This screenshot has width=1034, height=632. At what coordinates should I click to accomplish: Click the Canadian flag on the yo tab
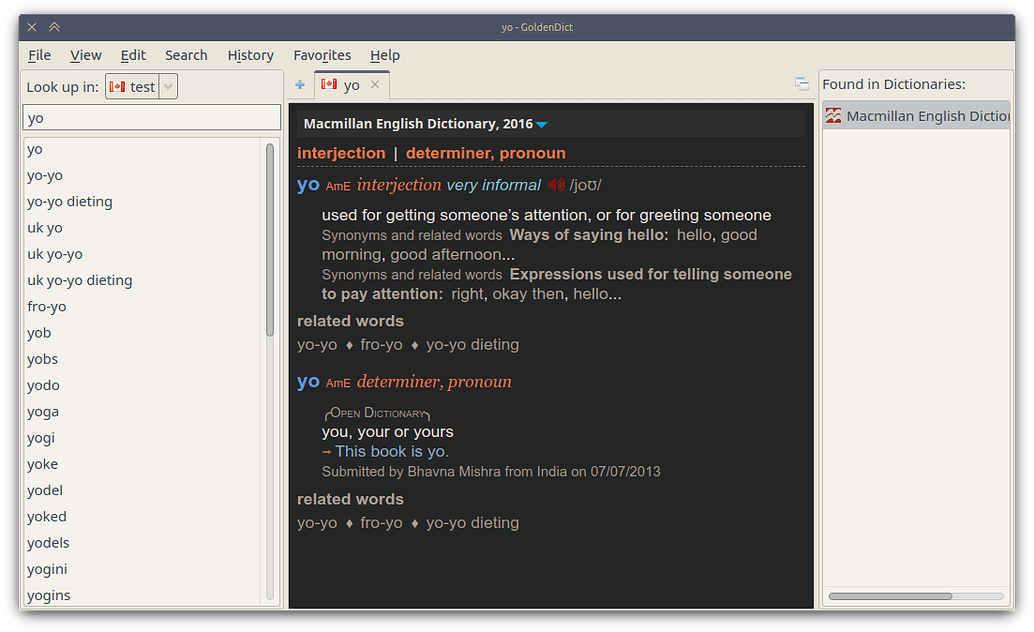click(x=330, y=85)
